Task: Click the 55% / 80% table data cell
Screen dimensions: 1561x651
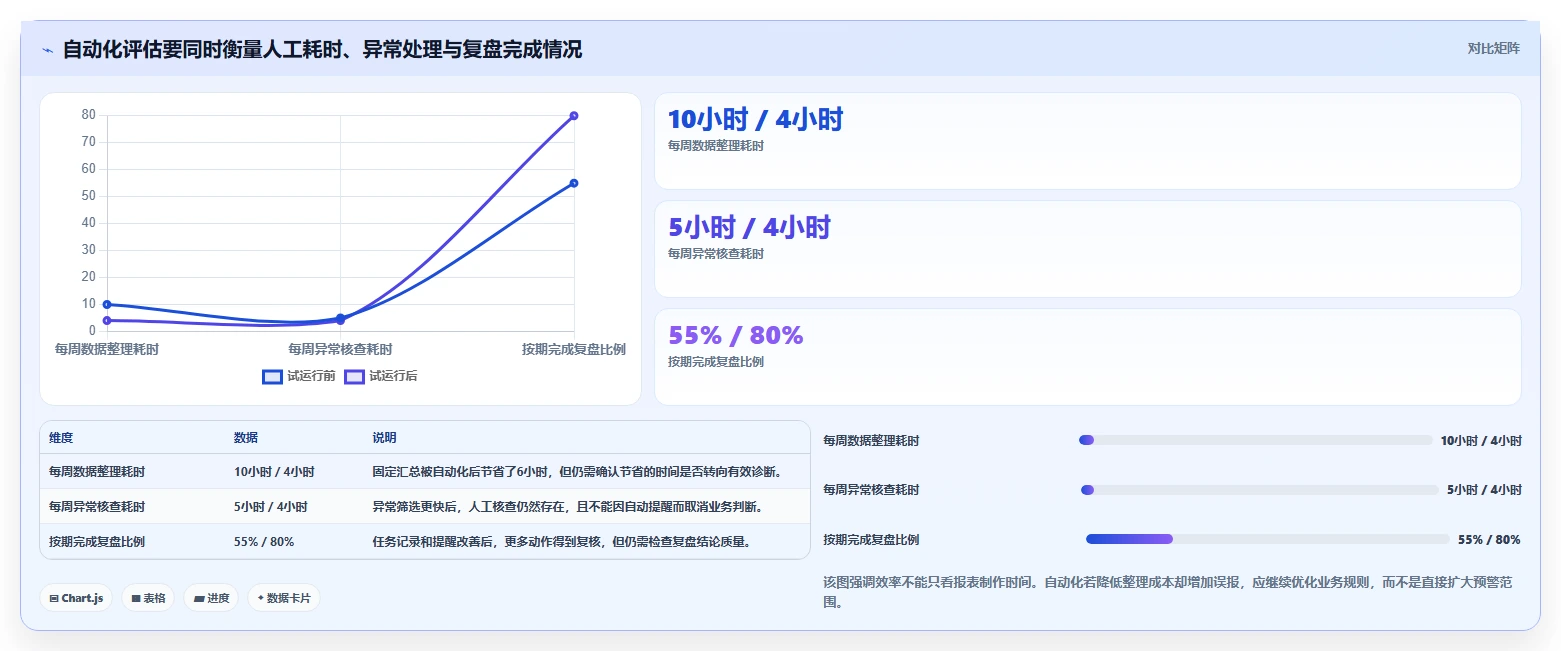Action: pos(264,542)
